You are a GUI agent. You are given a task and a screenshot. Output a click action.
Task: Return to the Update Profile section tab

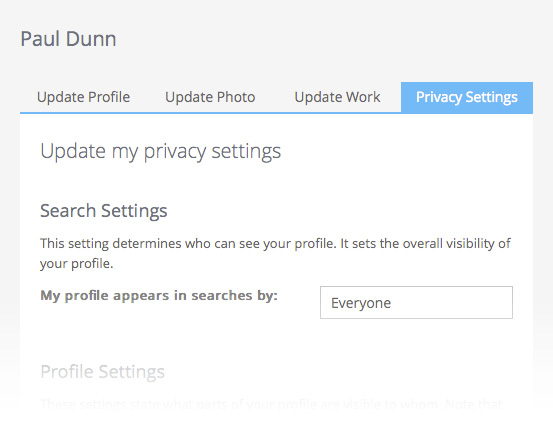point(83,97)
